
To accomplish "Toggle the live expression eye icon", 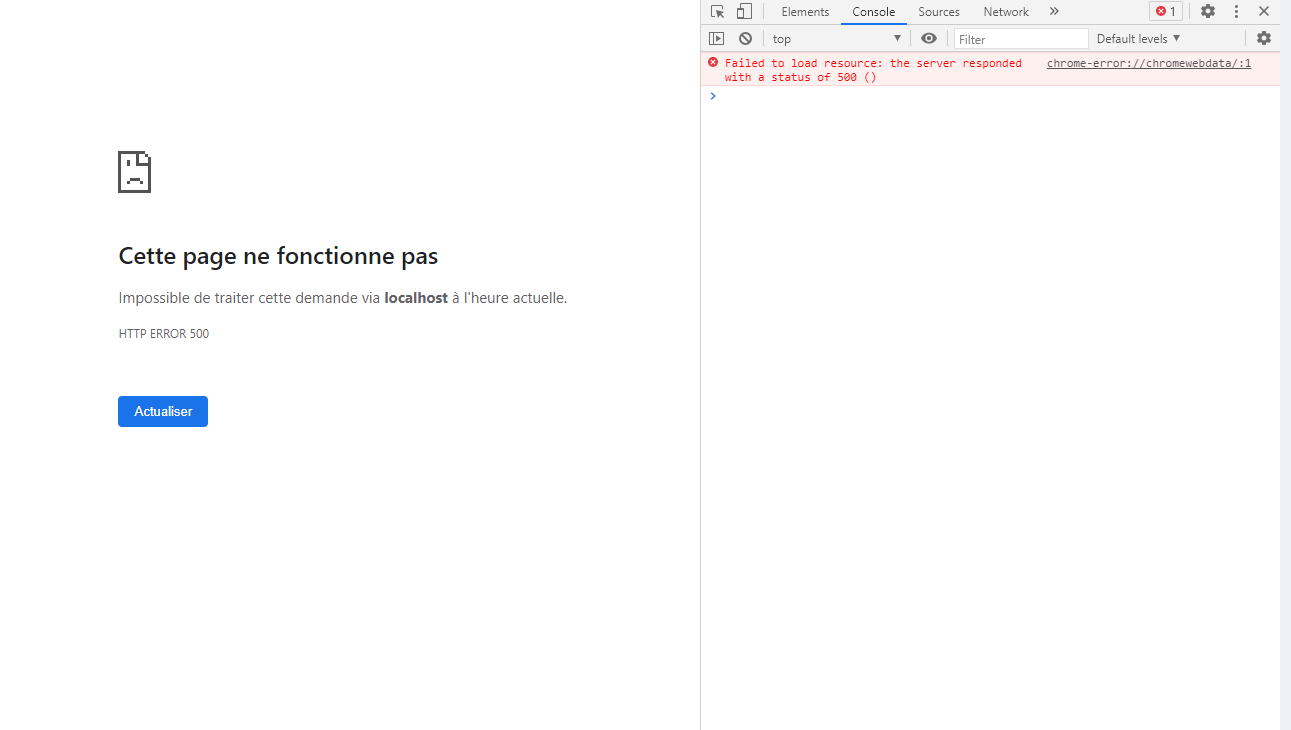I will pos(929,38).
